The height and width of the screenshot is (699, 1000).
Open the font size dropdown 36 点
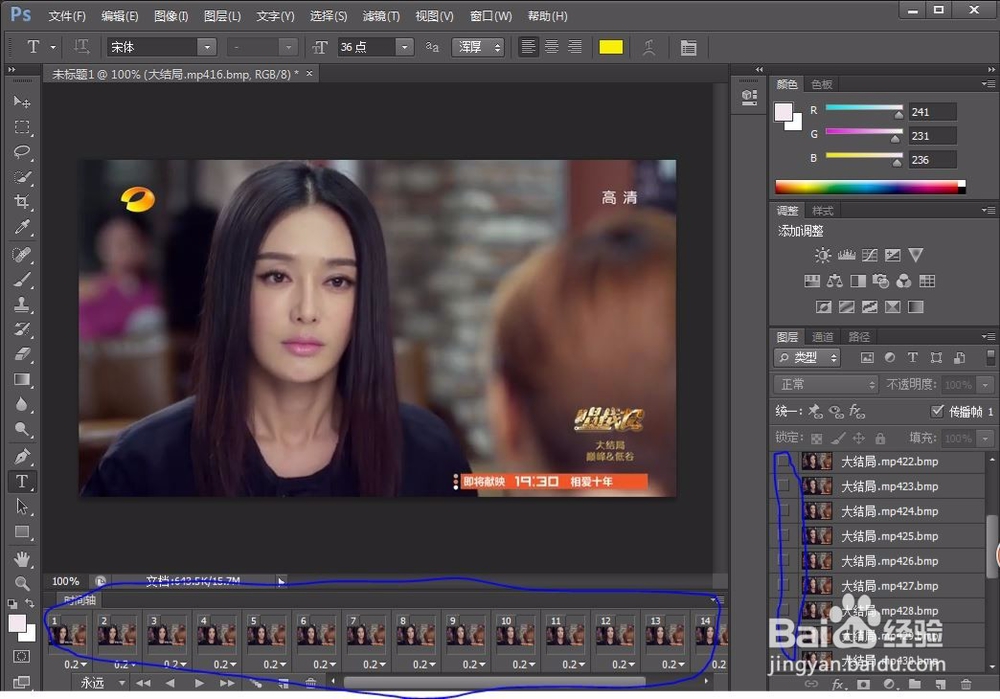pyautogui.click(x=404, y=47)
